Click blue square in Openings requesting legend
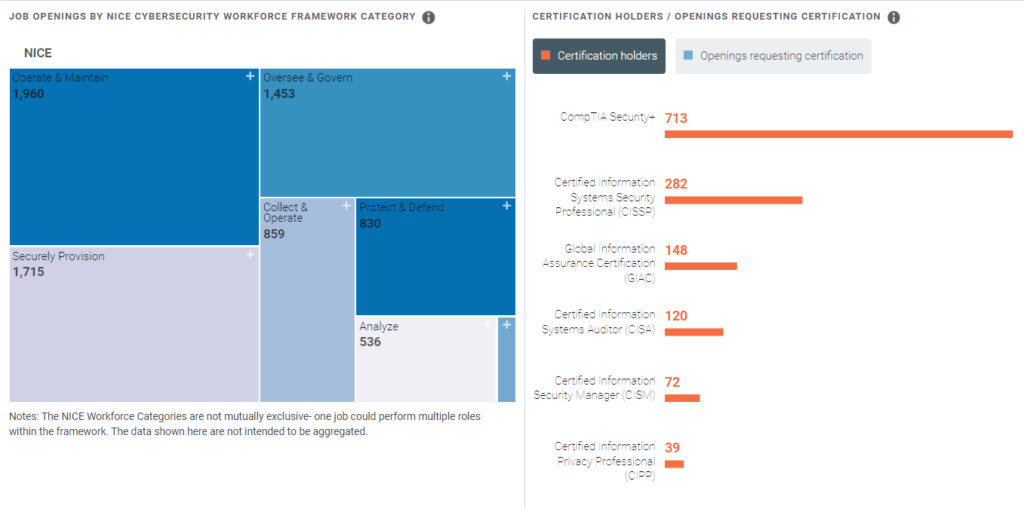1024x509 pixels. pos(688,56)
